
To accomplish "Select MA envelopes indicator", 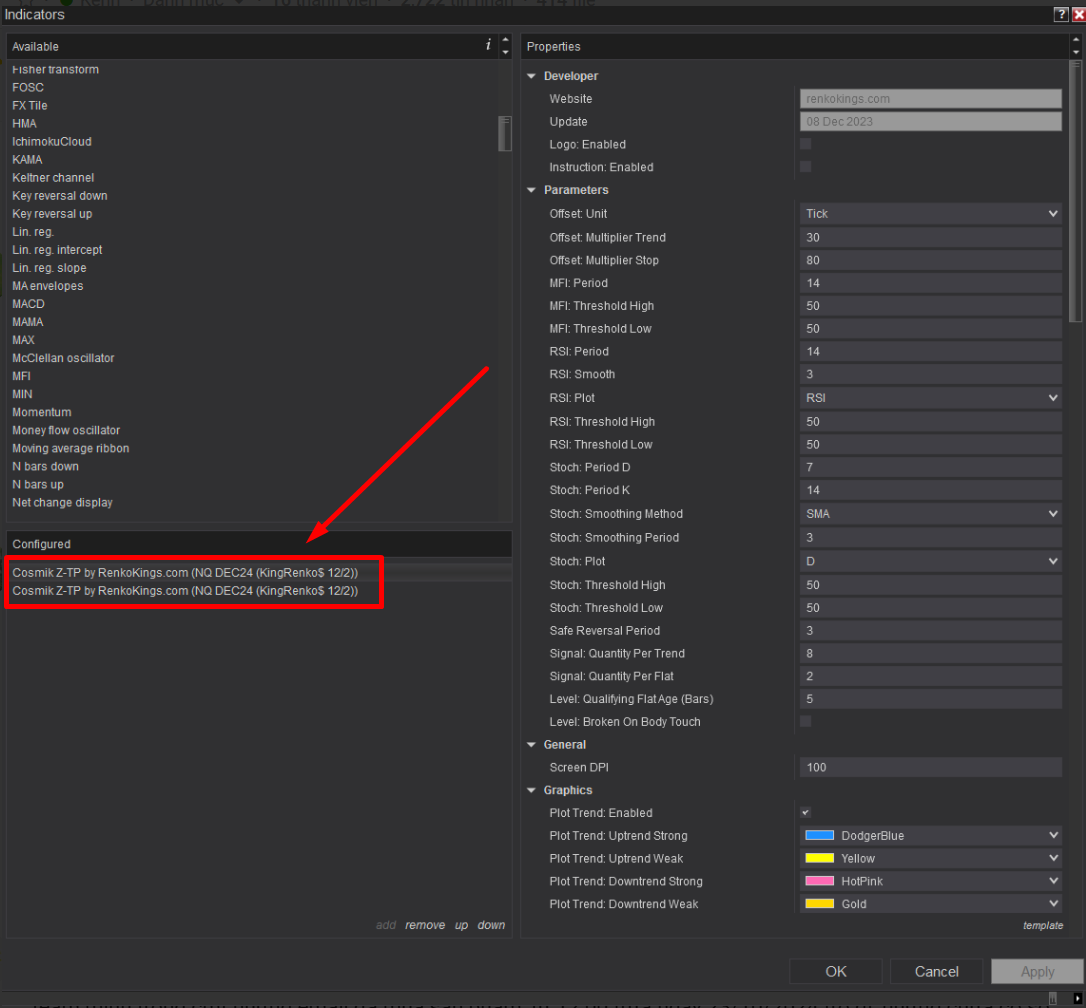I will 48,285.
